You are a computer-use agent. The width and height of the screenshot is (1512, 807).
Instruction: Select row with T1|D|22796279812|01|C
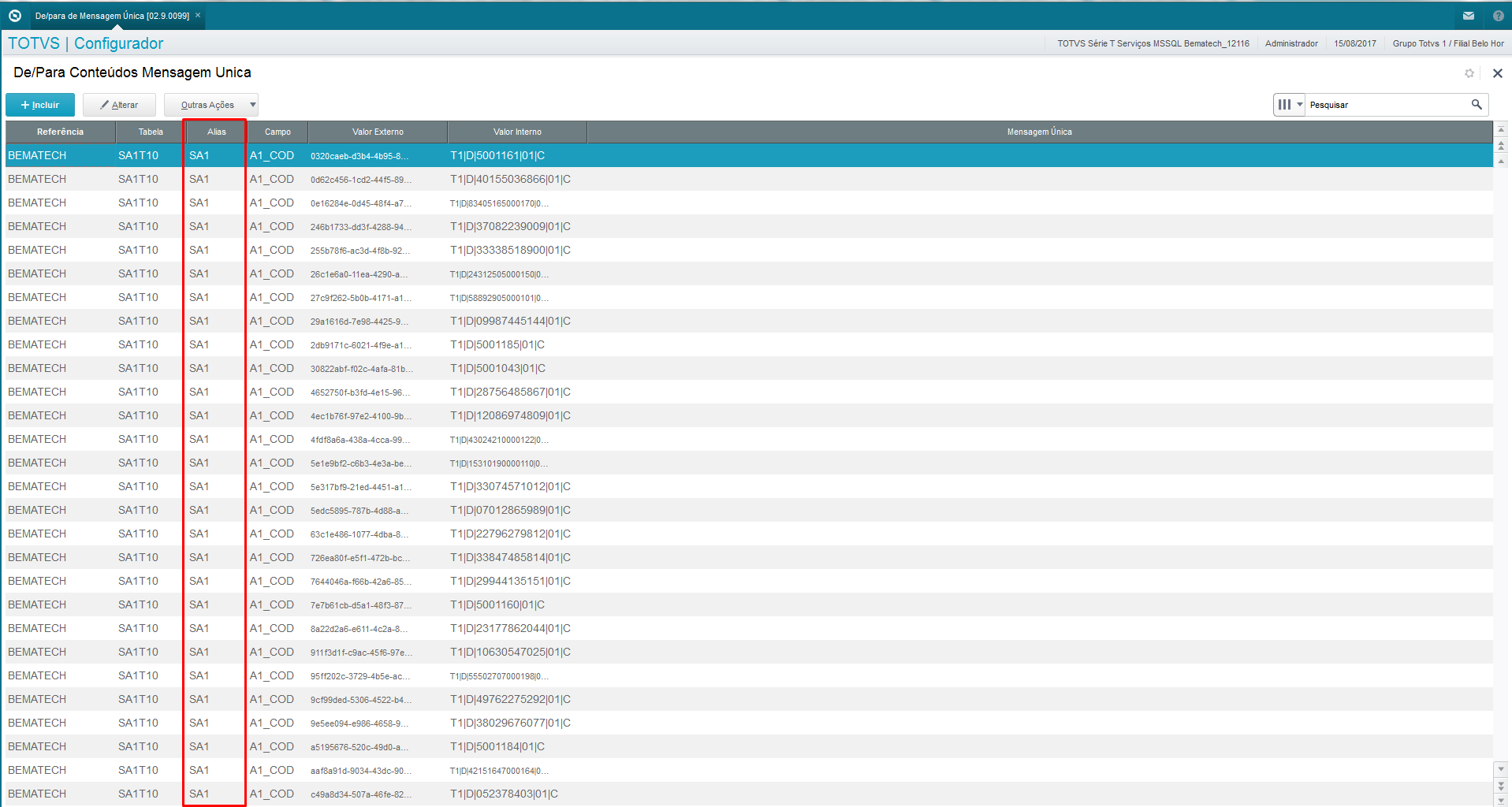click(749, 534)
